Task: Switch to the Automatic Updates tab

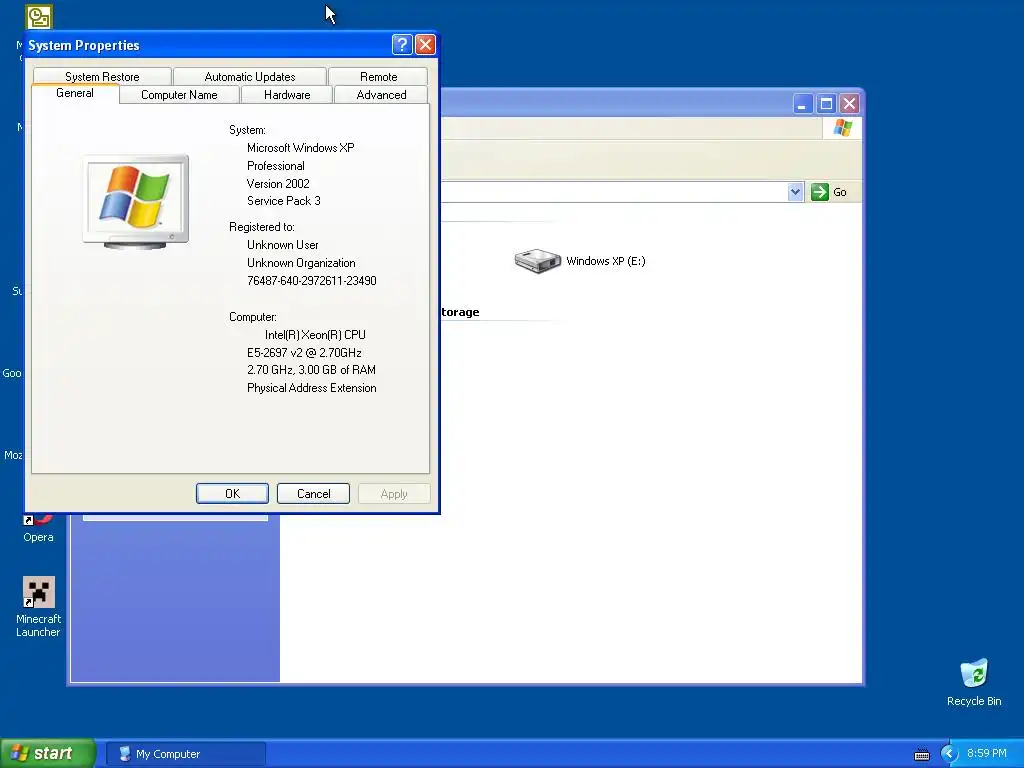Action: (249, 76)
